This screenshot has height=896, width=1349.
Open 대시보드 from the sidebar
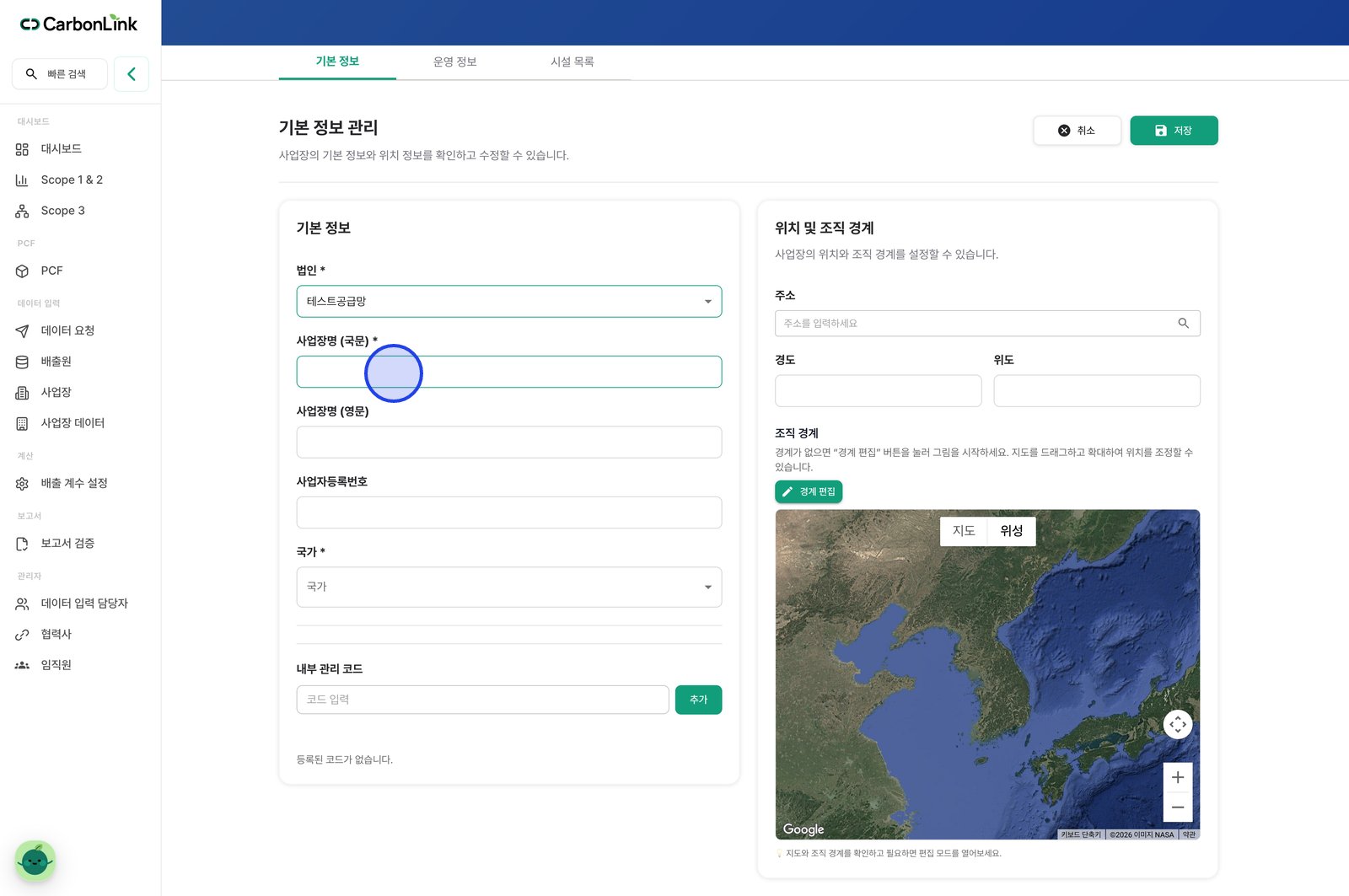(61, 148)
